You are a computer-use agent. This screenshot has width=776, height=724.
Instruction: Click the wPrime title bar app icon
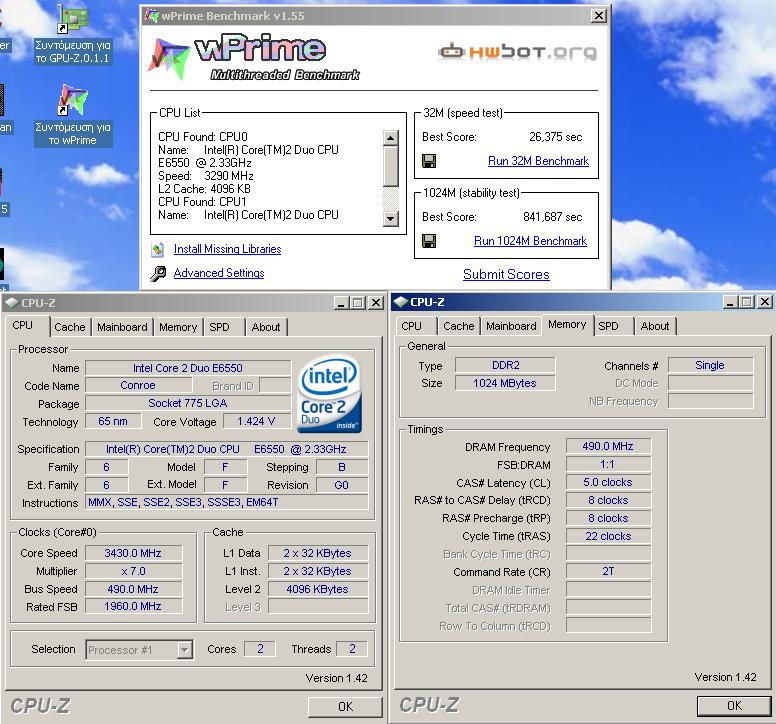click(x=151, y=16)
